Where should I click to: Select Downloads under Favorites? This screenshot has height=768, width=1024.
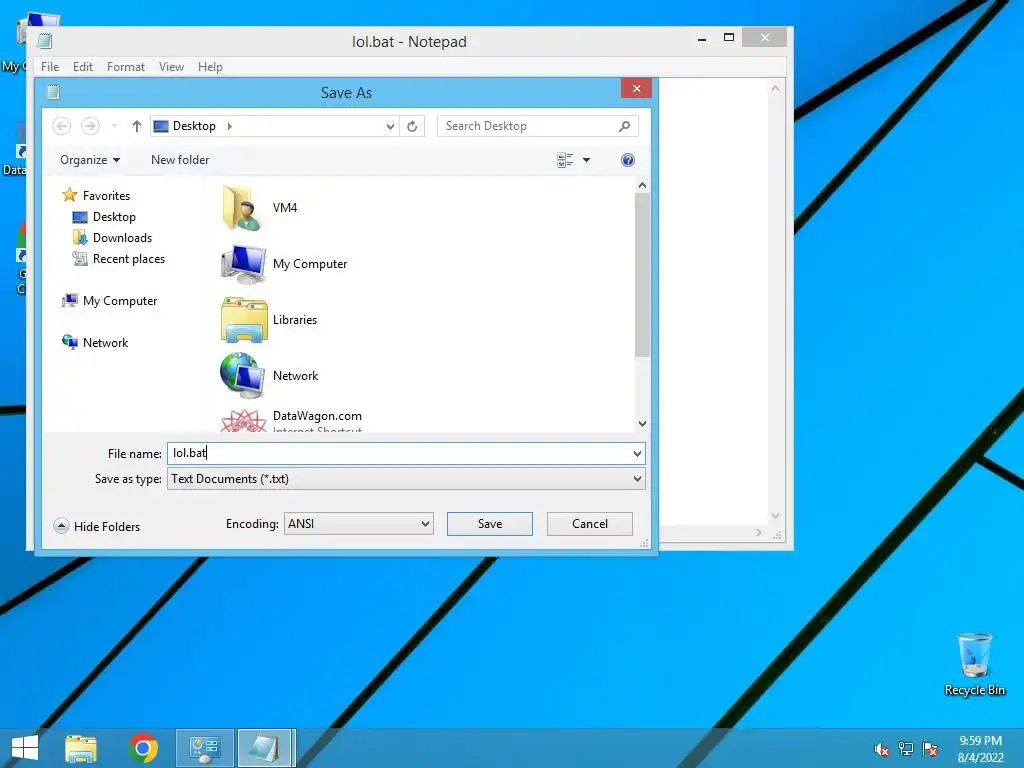point(112,238)
